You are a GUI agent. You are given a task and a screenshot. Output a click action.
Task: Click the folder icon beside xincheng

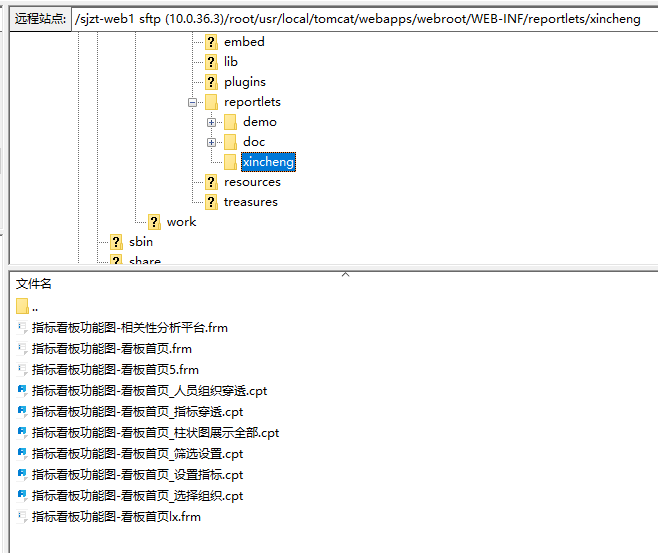pyautogui.click(x=230, y=162)
